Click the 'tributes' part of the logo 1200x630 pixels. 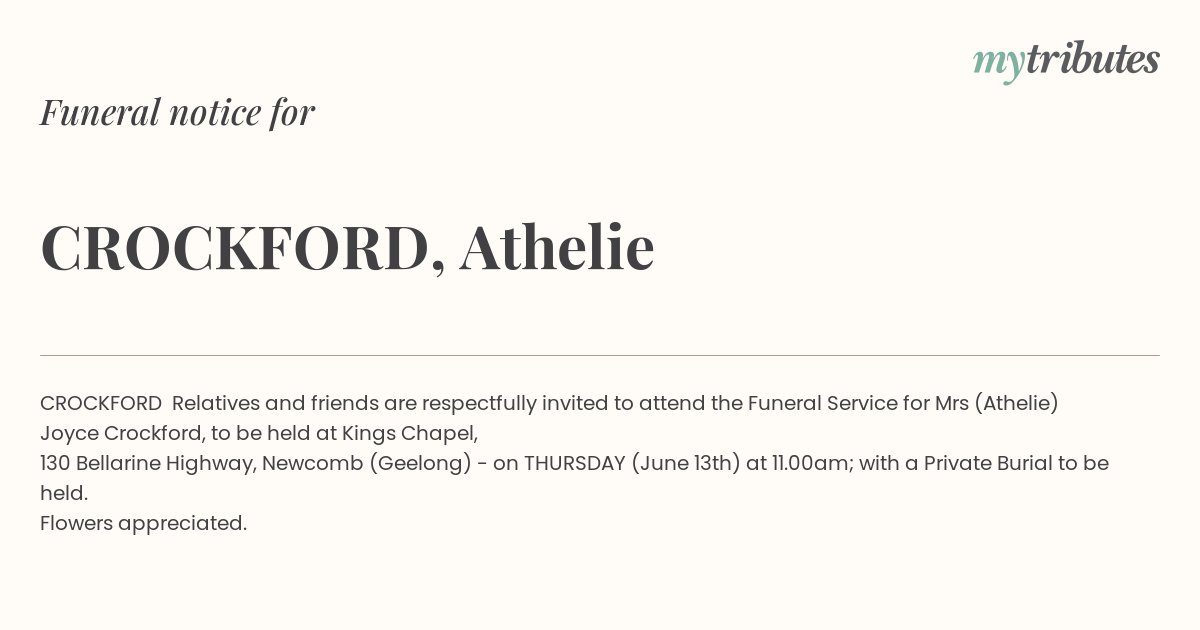tap(1092, 59)
